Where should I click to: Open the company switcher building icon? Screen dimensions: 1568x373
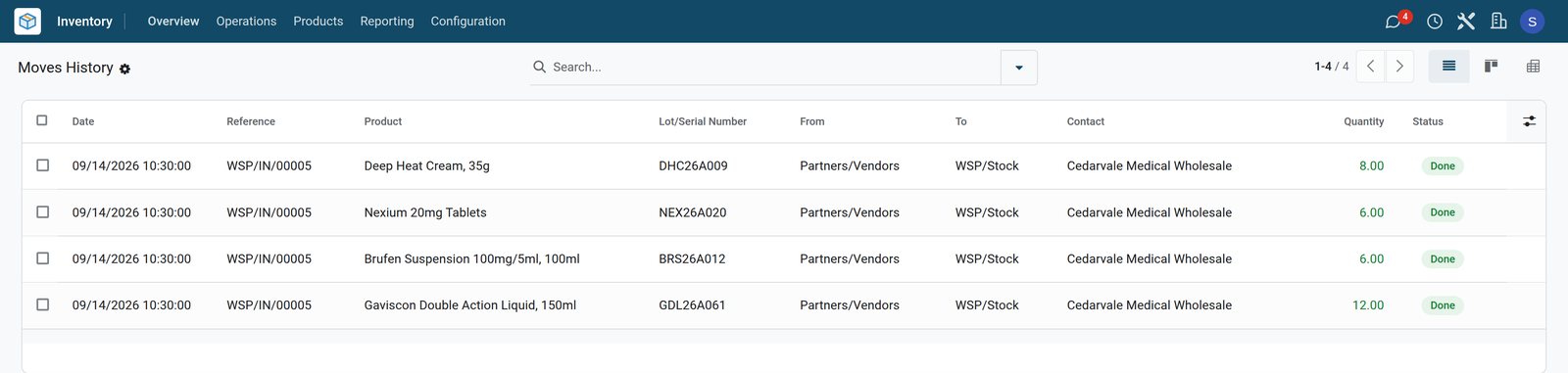click(1498, 22)
